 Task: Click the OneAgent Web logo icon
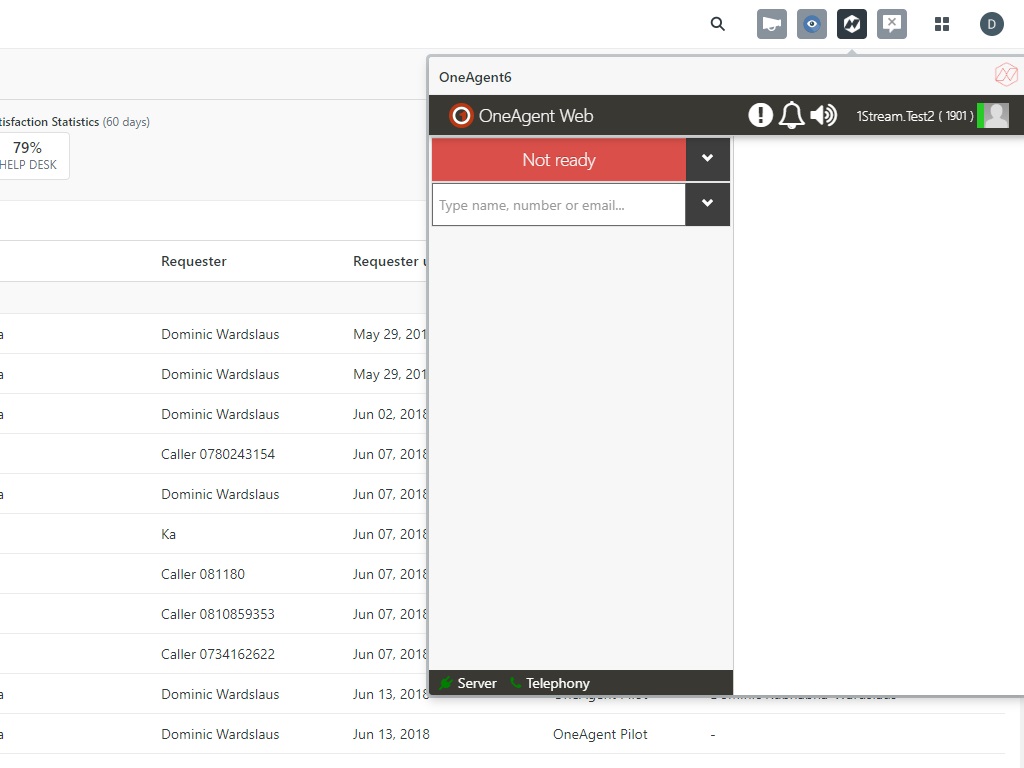(x=460, y=115)
